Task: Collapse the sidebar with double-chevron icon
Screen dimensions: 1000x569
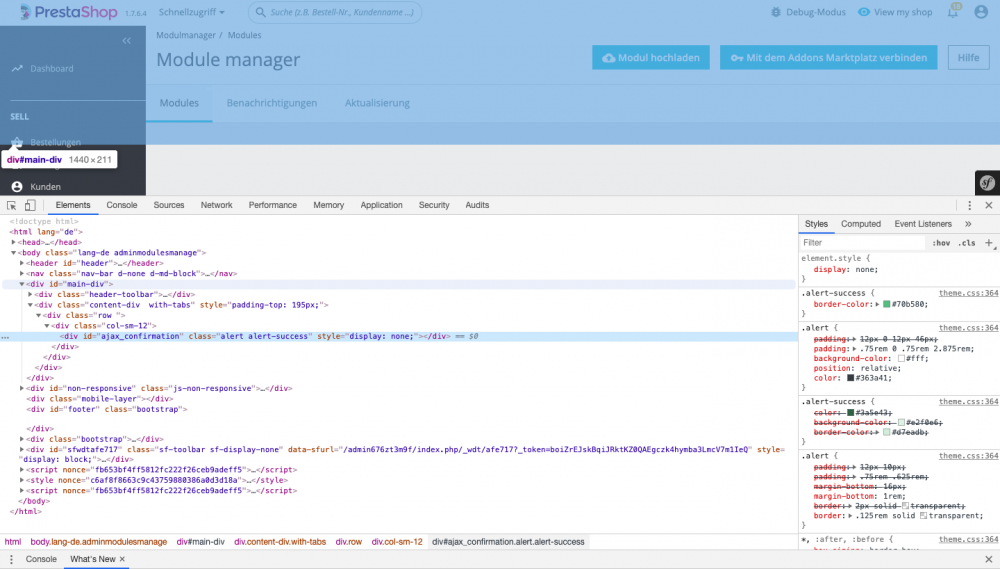Action: pos(127,41)
